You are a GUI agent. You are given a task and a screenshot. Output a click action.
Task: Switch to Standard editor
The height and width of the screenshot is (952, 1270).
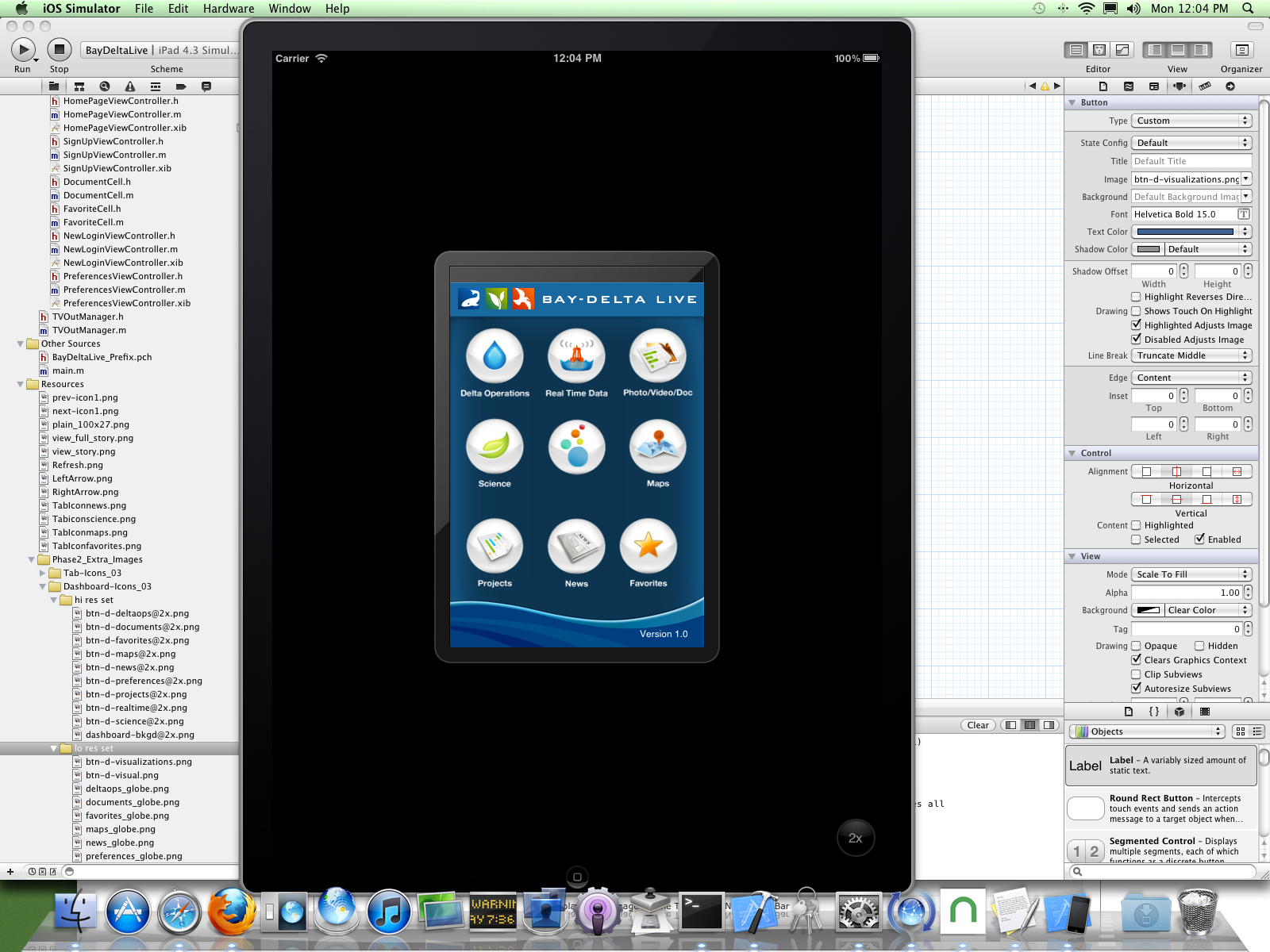point(1076,50)
